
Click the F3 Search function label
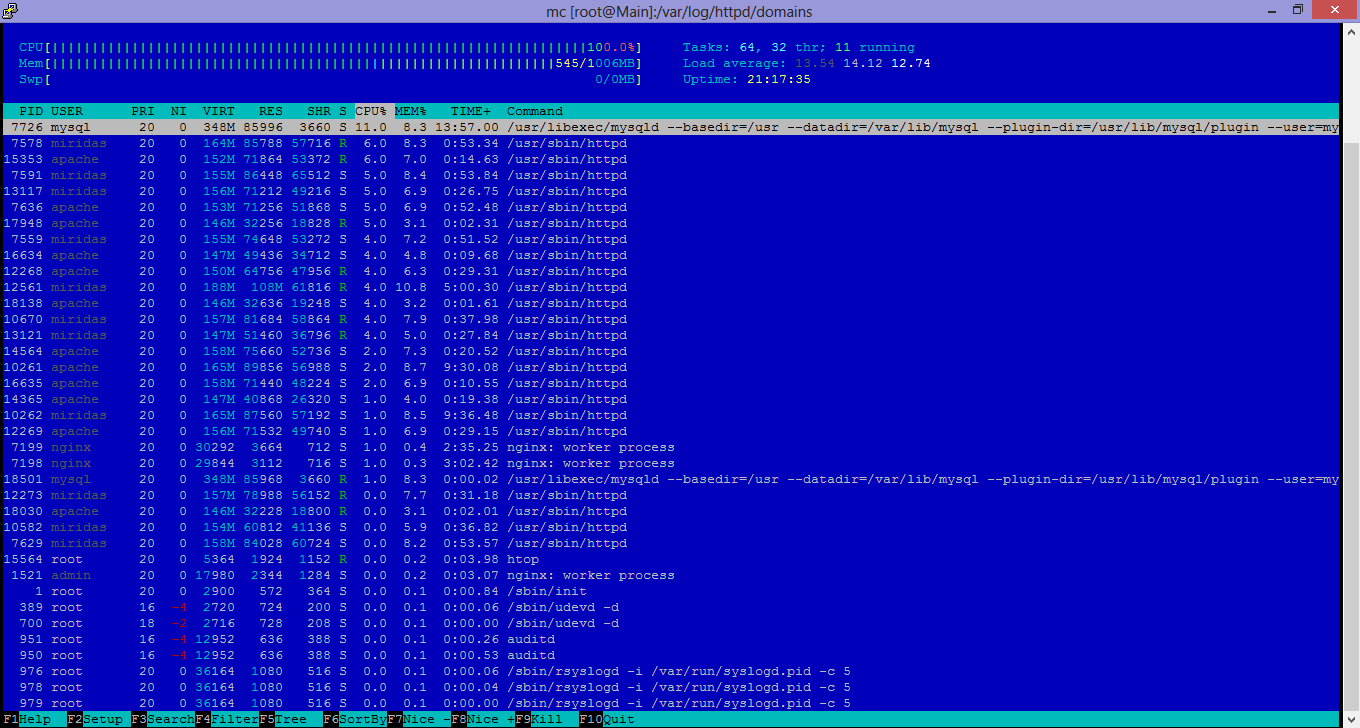[163, 719]
